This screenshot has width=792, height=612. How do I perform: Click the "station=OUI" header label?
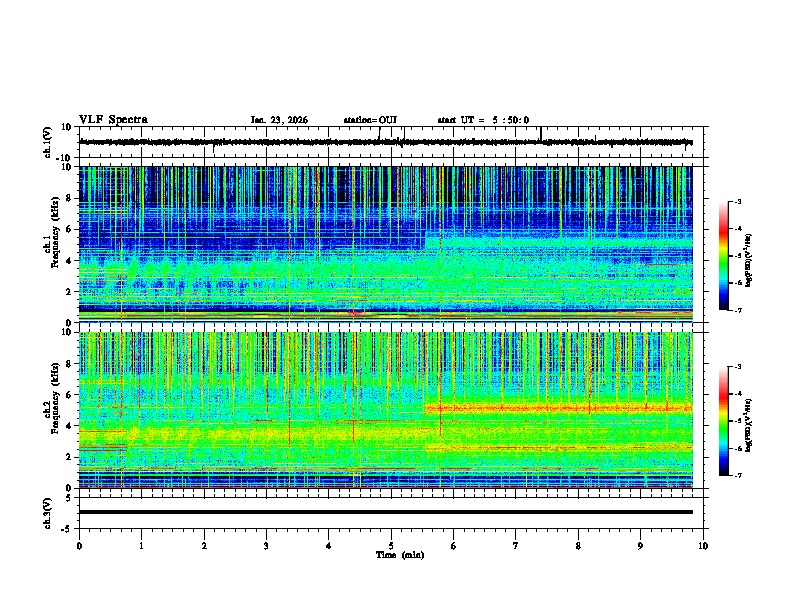click(x=370, y=120)
